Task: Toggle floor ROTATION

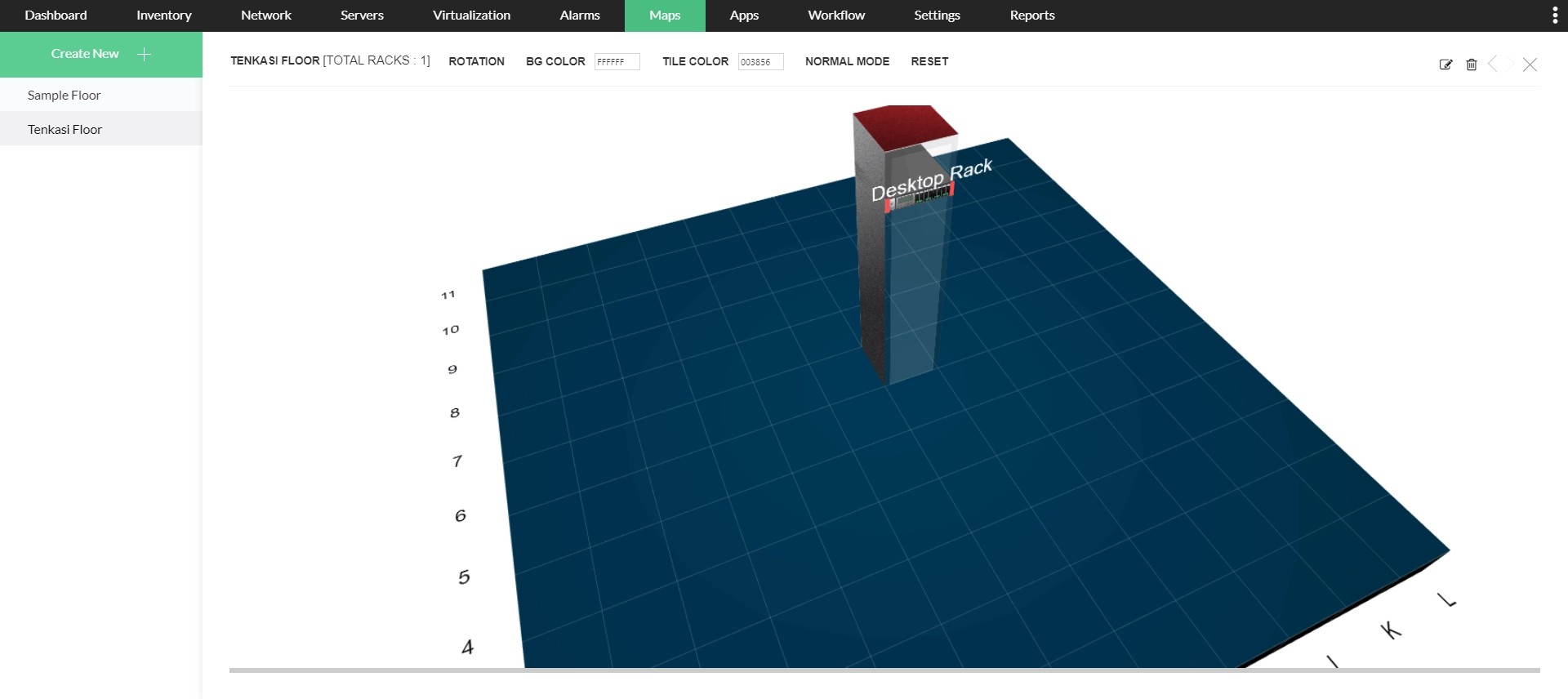Action: click(x=476, y=61)
